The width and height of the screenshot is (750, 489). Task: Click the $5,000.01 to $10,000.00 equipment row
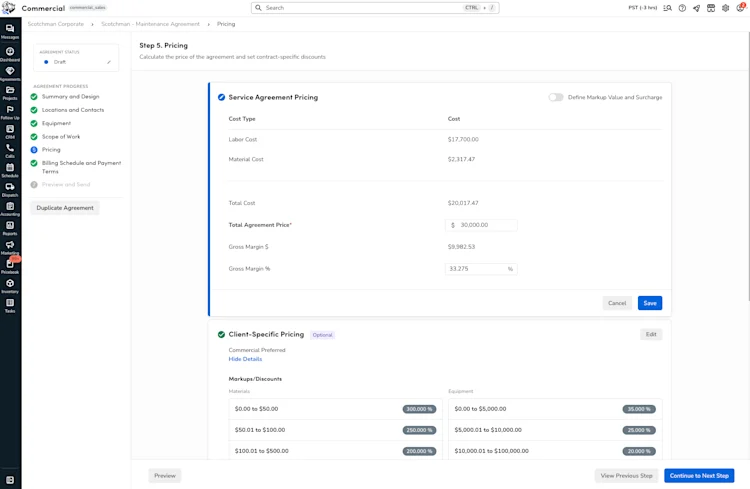coord(555,430)
